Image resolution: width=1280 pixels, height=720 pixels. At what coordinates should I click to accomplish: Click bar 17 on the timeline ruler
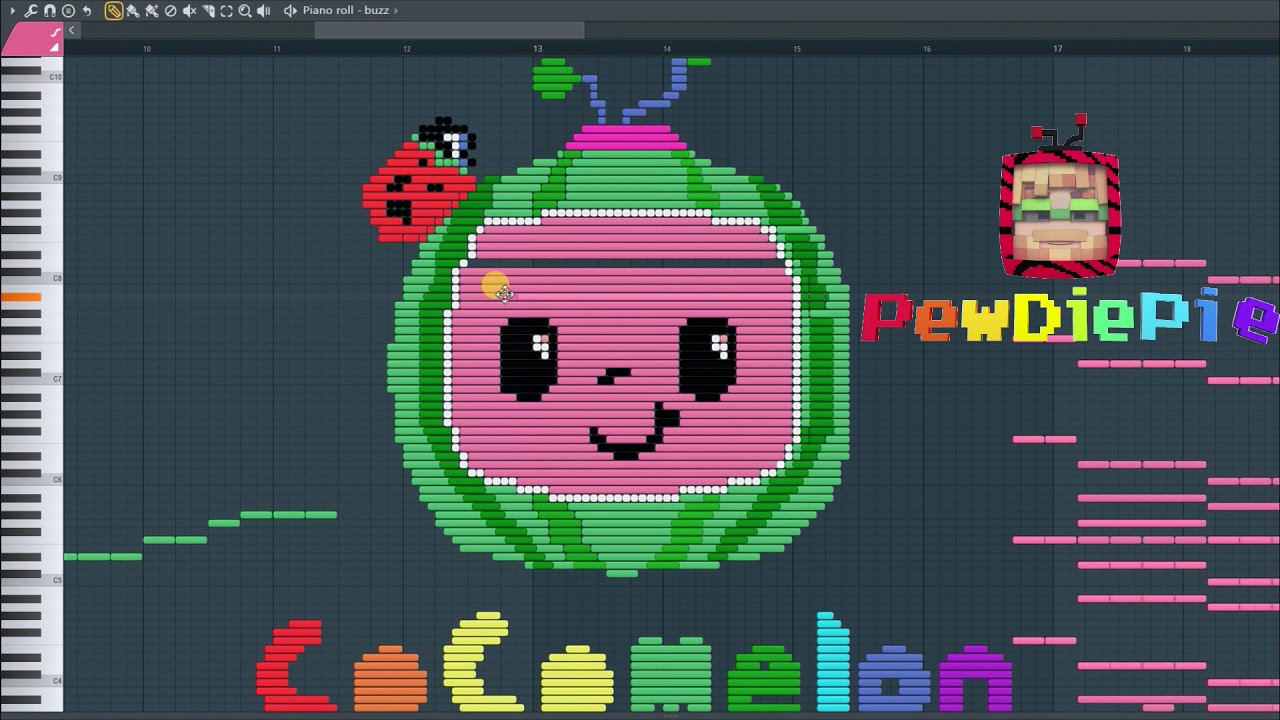coord(1058,49)
